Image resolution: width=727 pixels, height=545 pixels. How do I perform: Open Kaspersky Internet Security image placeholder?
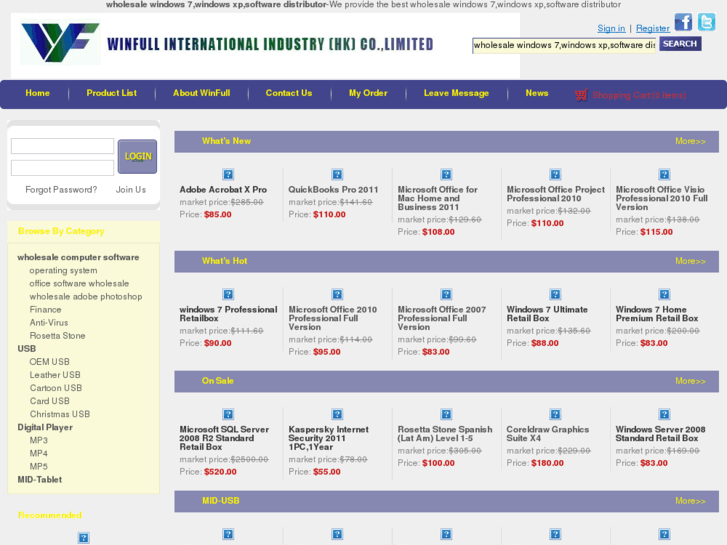click(x=337, y=414)
